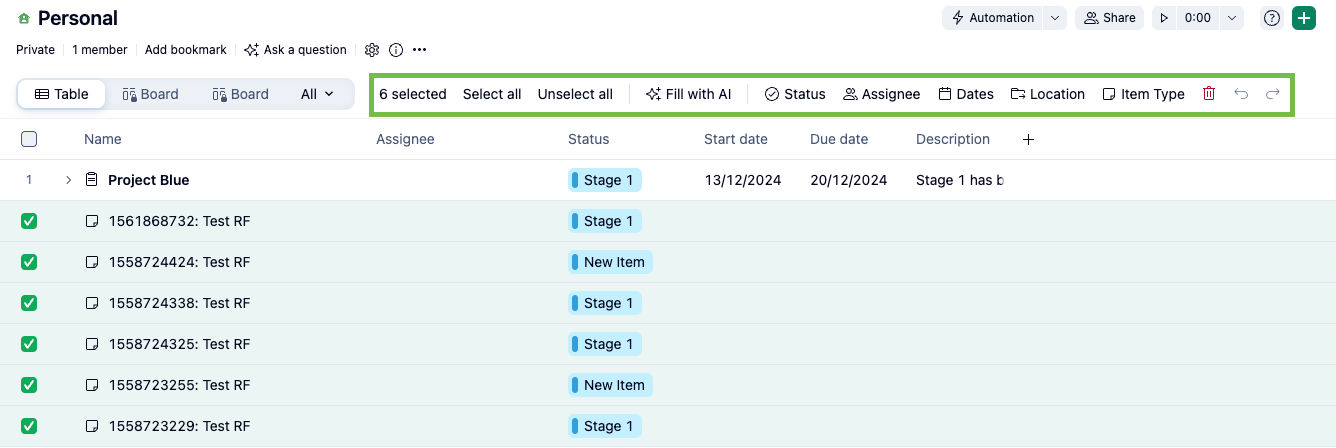Click Fill with AI button
This screenshot has width=1336, height=448.
[688, 94]
